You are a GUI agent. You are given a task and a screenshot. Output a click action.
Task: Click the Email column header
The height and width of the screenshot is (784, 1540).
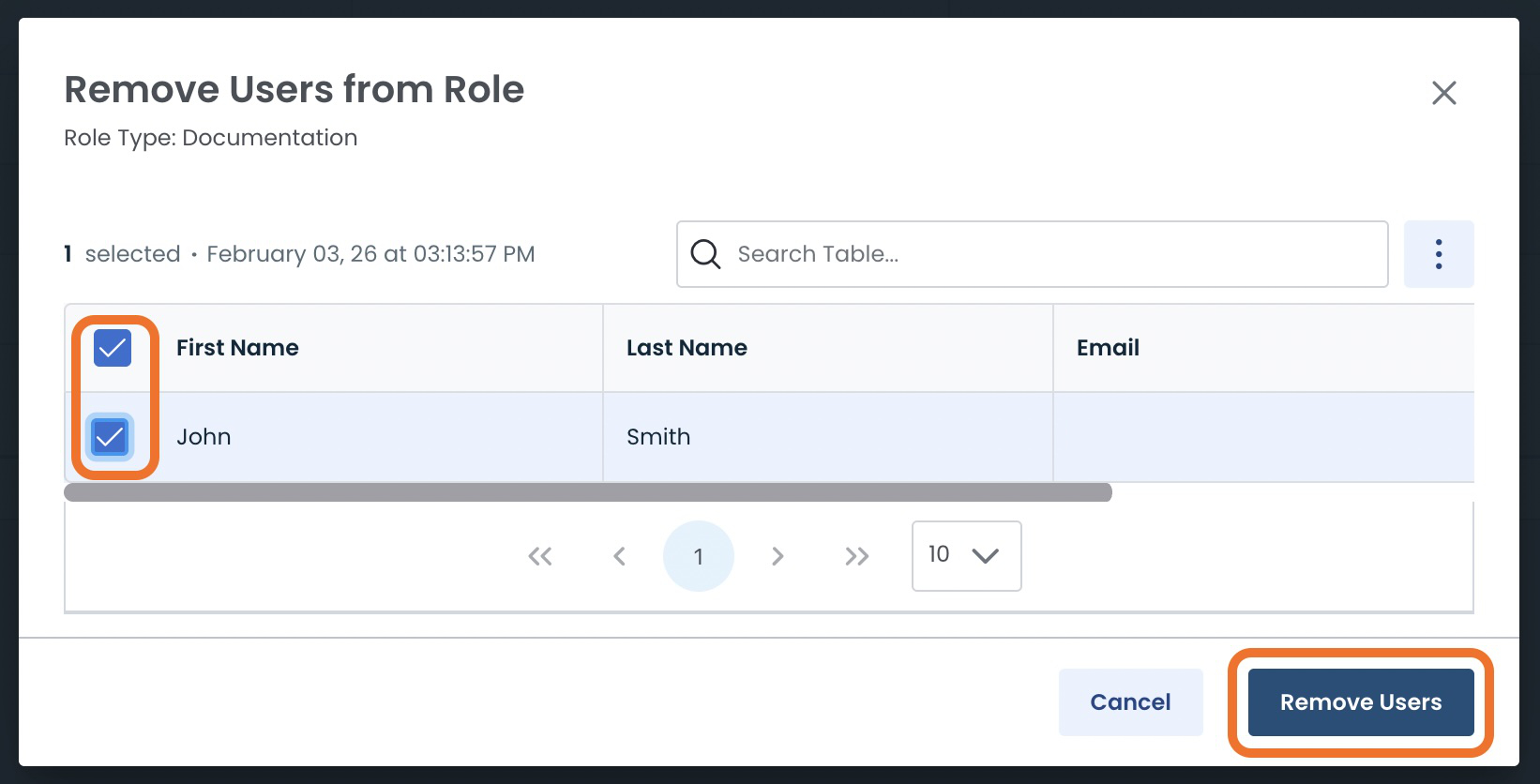[1108, 348]
